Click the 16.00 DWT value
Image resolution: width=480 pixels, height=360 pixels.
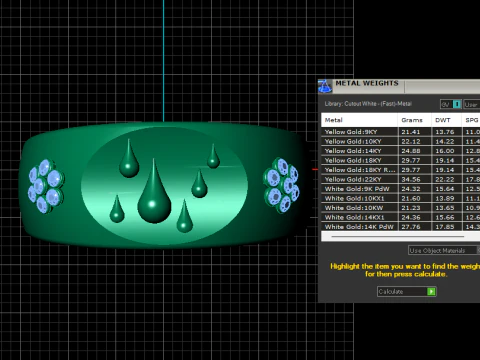point(445,151)
